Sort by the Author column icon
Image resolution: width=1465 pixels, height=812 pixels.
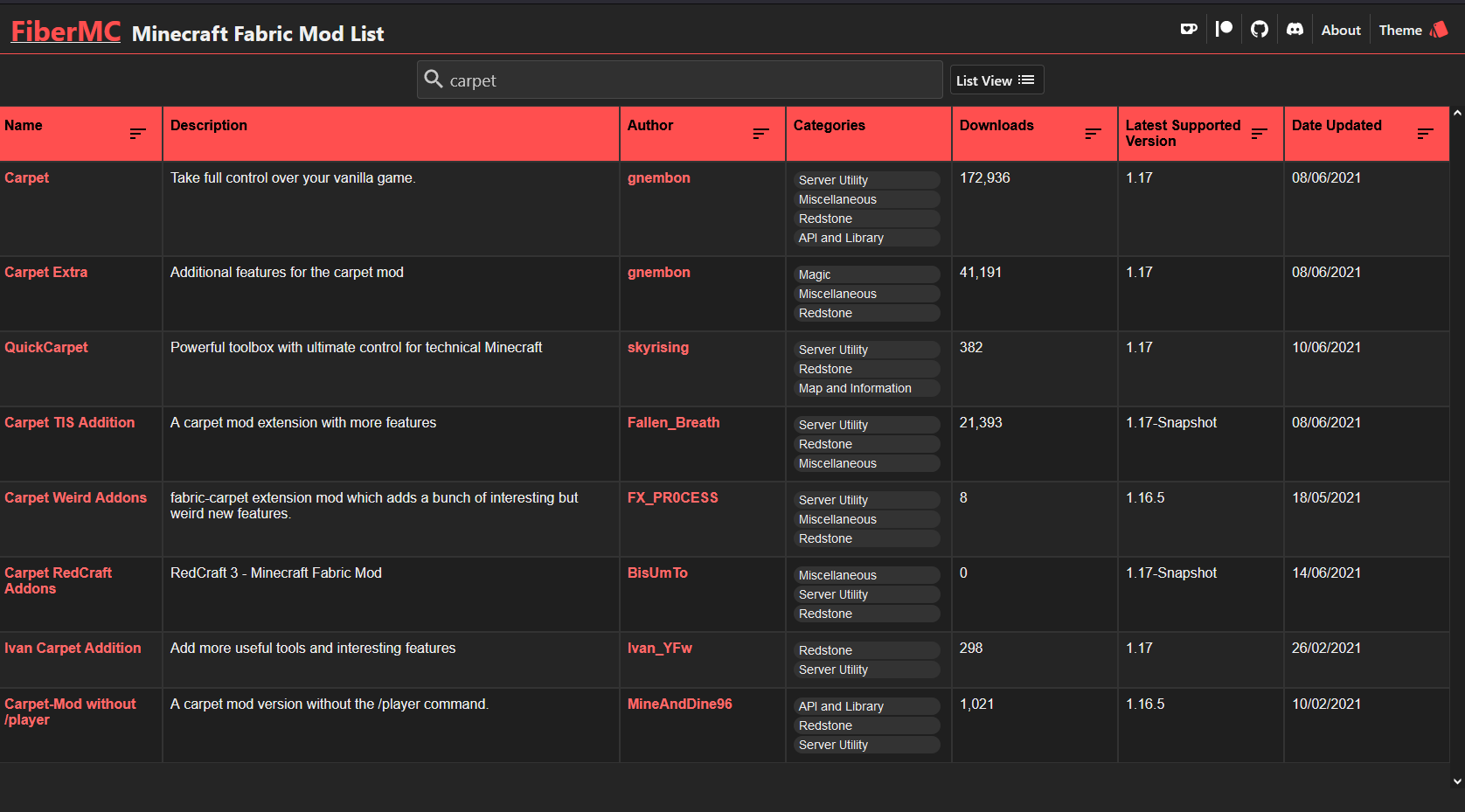click(x=760, y=134)
